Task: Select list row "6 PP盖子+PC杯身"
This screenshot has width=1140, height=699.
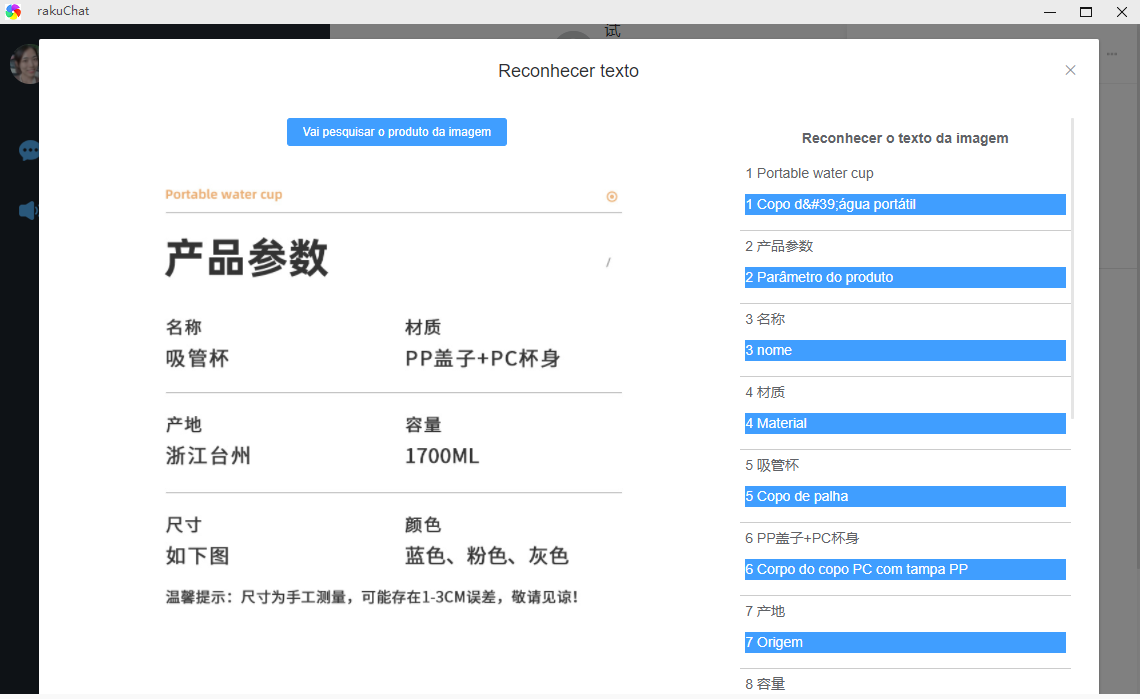Action: point(905,538)
